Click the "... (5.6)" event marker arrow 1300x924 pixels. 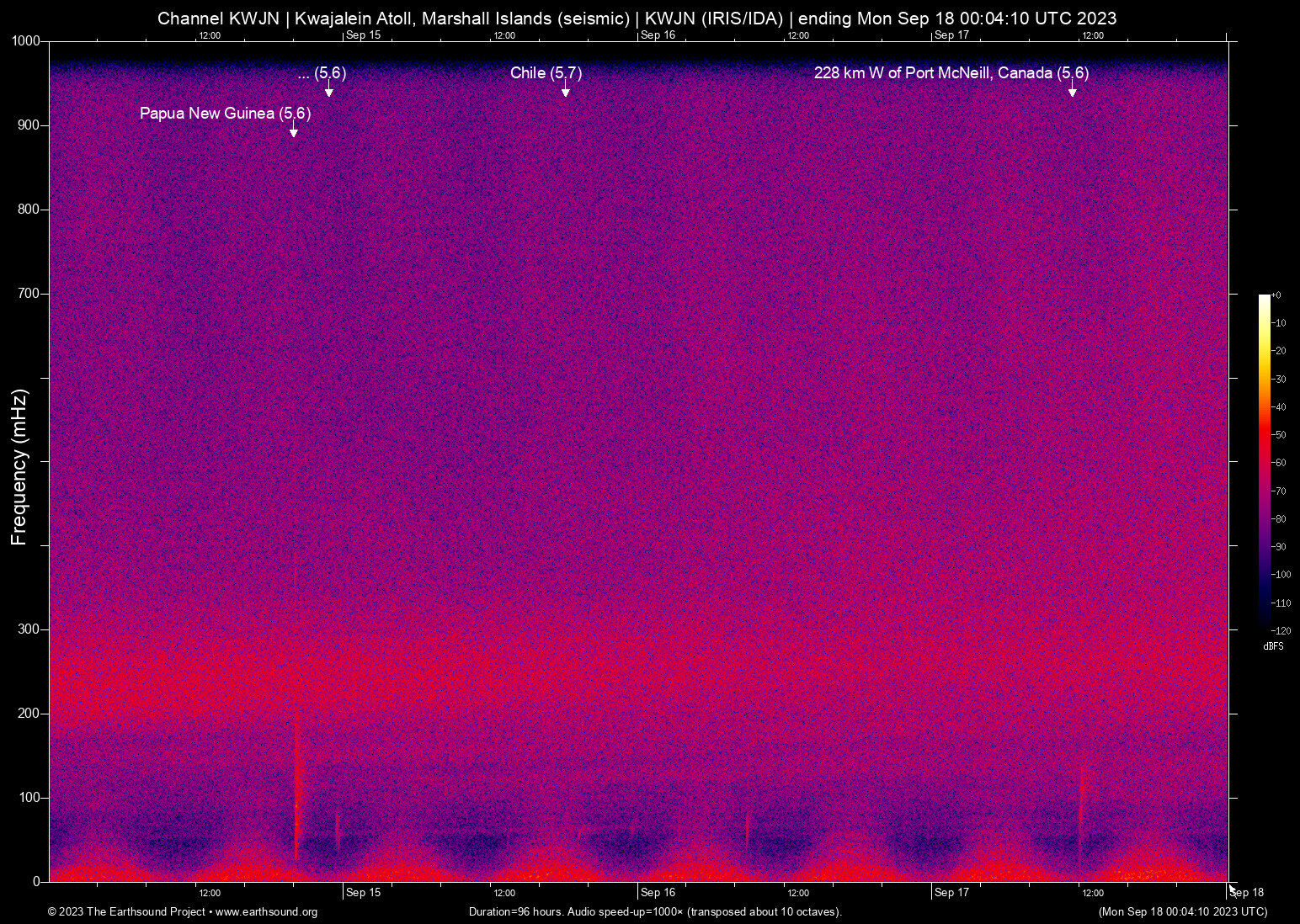(x=328, y=88)
